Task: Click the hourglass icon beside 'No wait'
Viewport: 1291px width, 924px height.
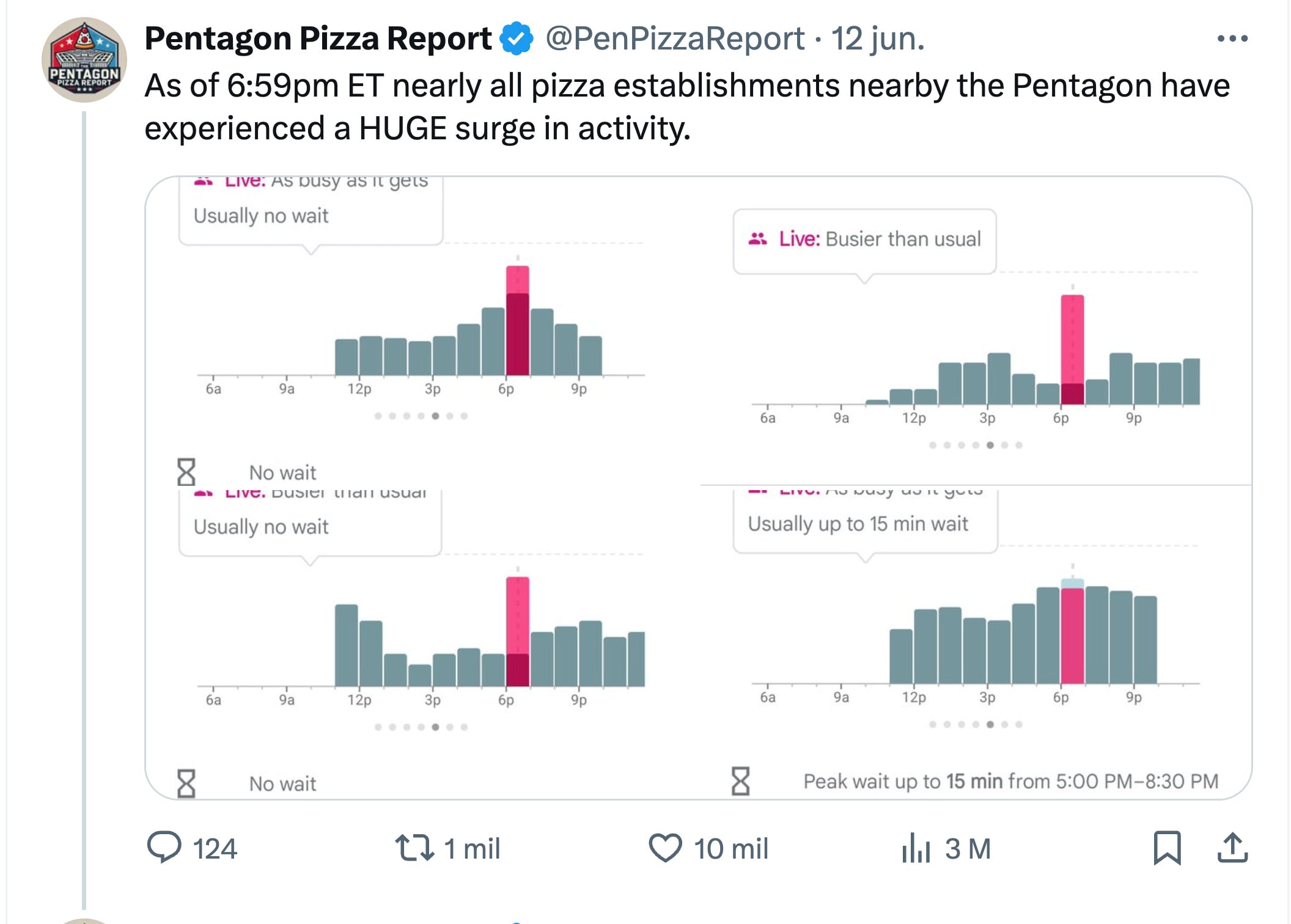Action: point(187,472)
